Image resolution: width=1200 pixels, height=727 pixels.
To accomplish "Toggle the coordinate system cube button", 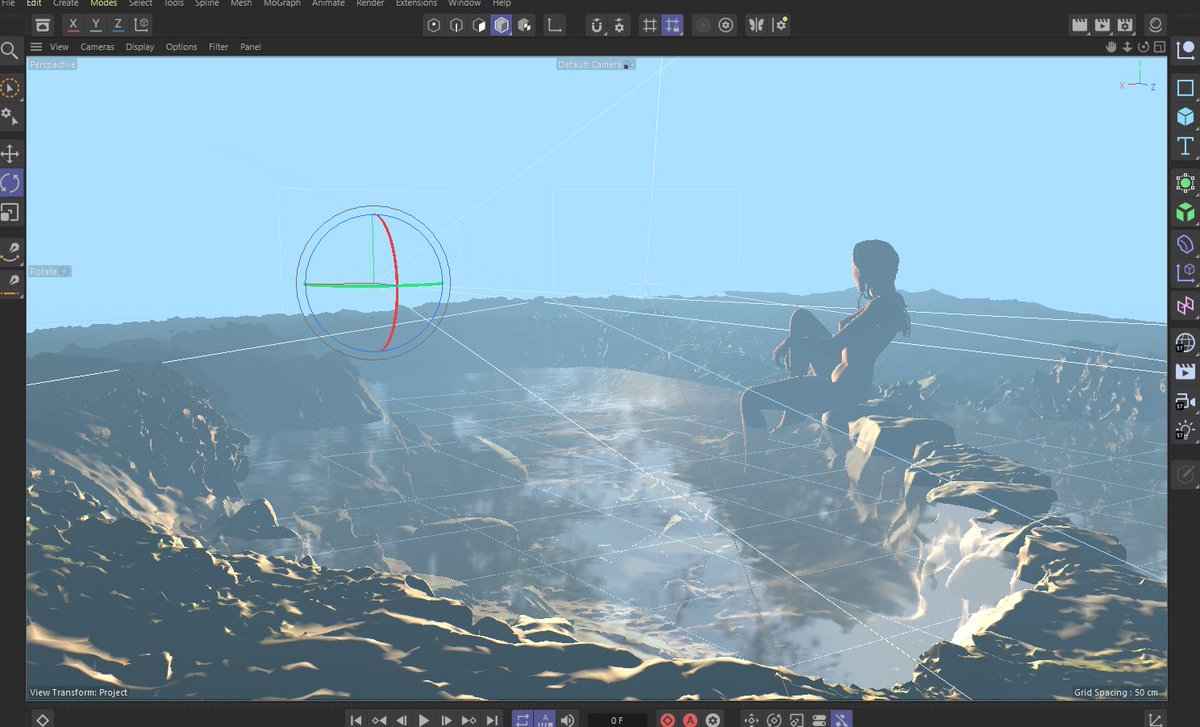I will [x=141, y=25].
